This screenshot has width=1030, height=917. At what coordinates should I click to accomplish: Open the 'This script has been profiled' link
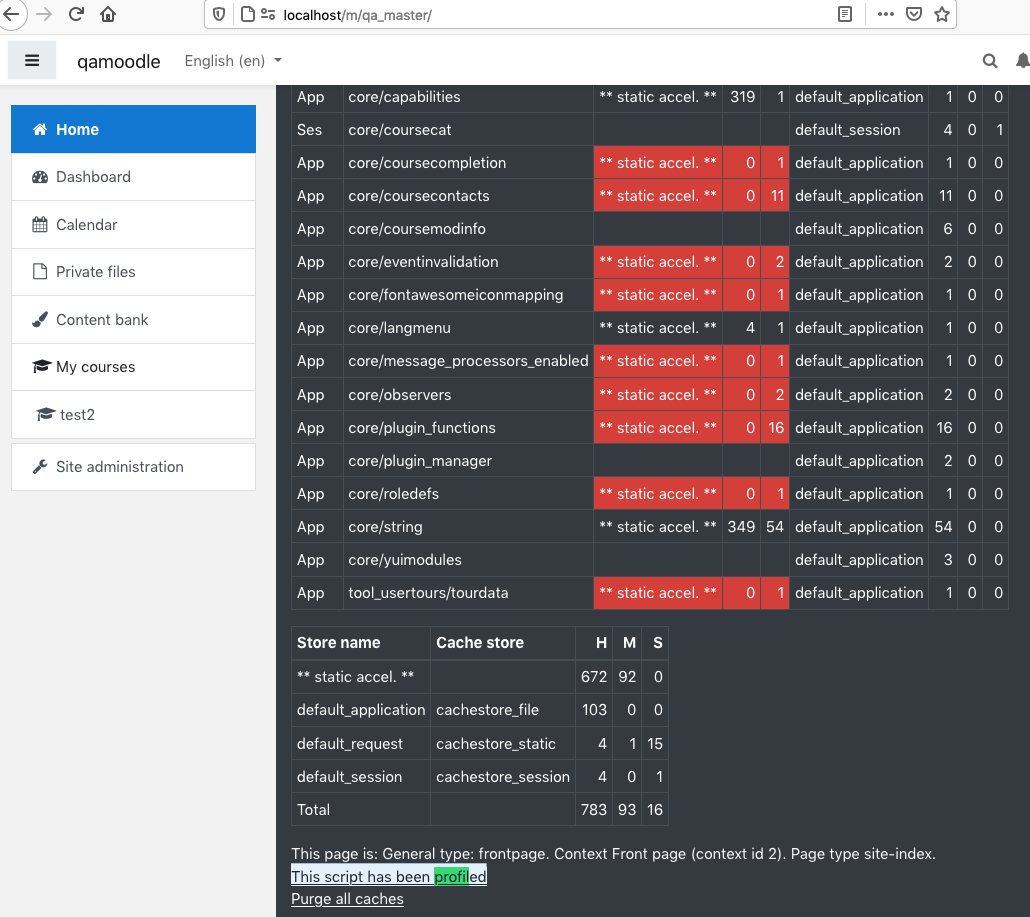click(x=389, y=876)
